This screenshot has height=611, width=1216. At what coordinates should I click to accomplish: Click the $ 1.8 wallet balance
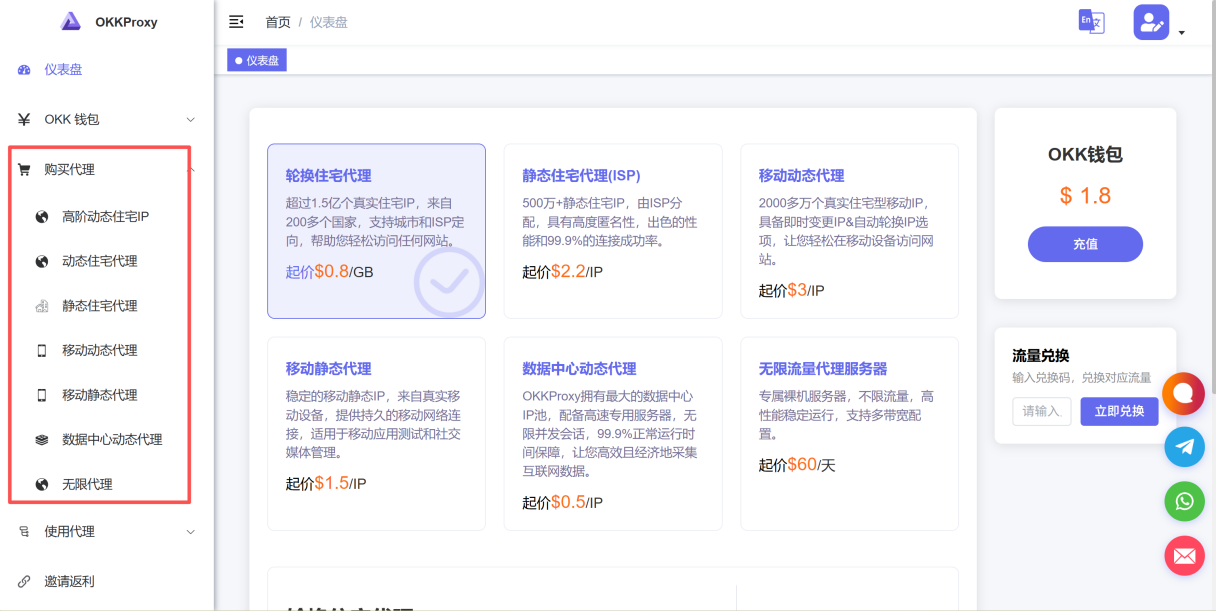click(1085, 196)
